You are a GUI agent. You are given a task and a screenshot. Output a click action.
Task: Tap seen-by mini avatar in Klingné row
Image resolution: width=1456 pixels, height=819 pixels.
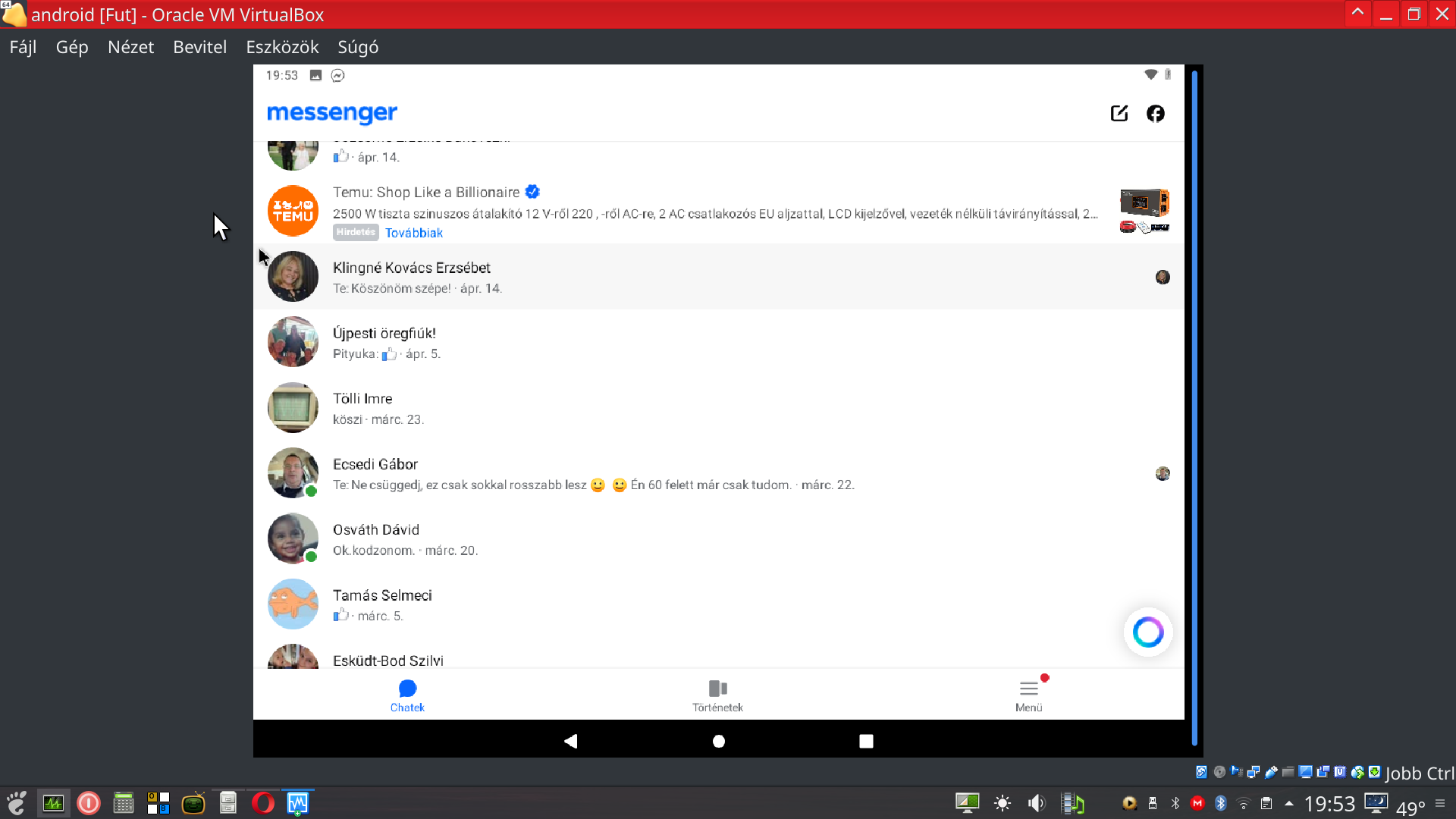pos(1163,278)
